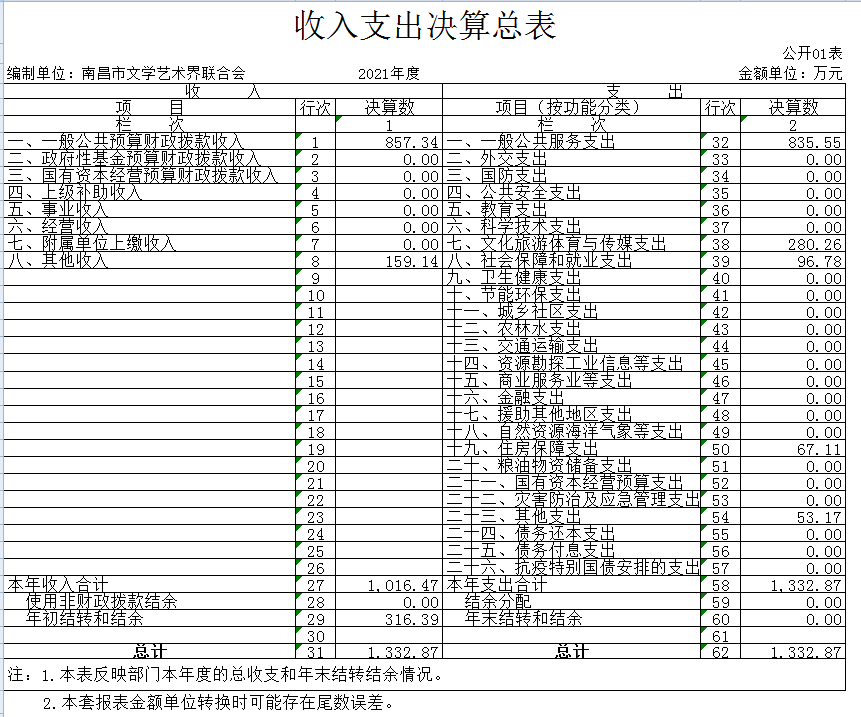Select 十五、商业服务业等支出 cell
The height and width of the screenshot is (717, 861).
tap(572, 380)
